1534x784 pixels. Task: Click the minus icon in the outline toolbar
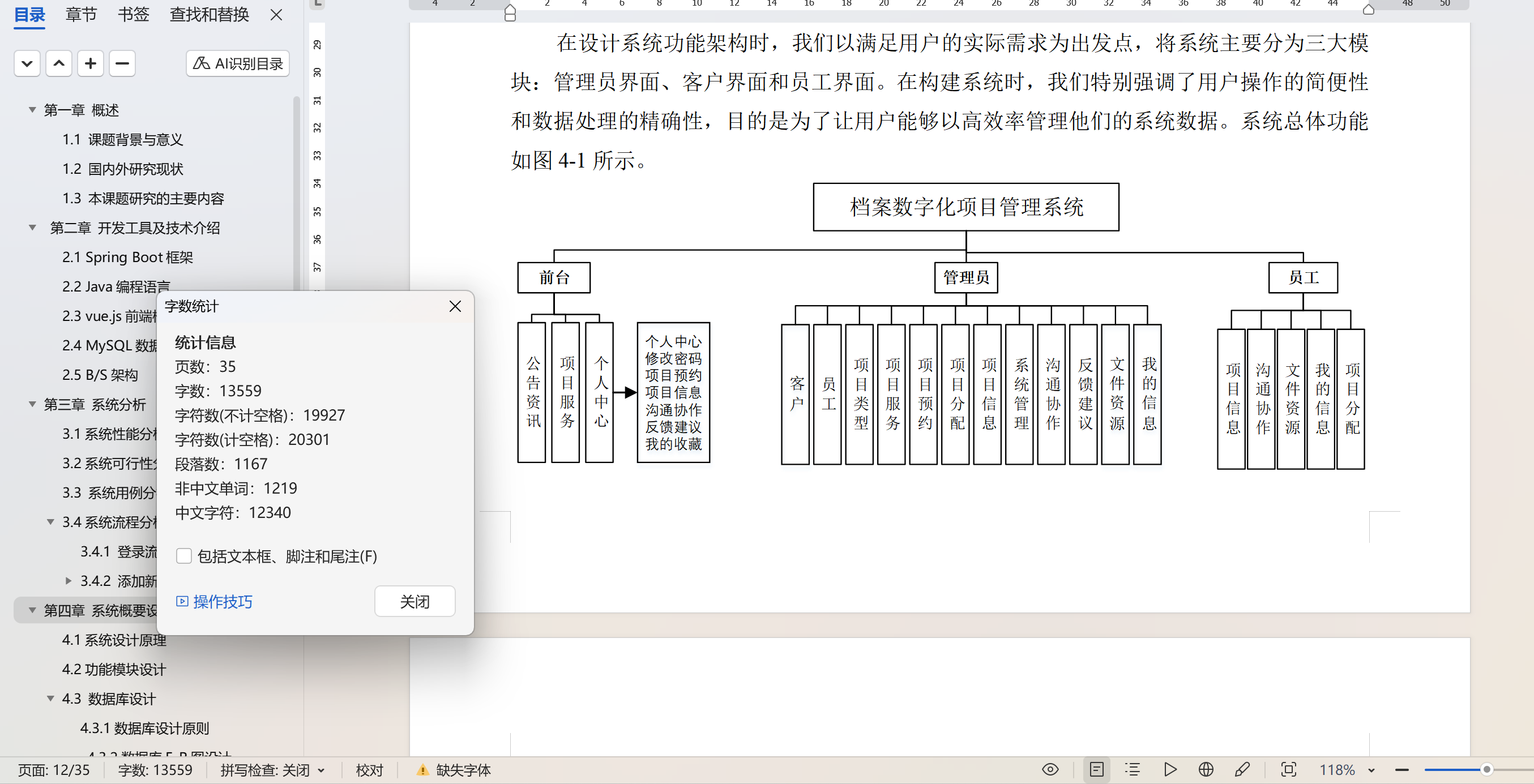click(x=122, y=64)
